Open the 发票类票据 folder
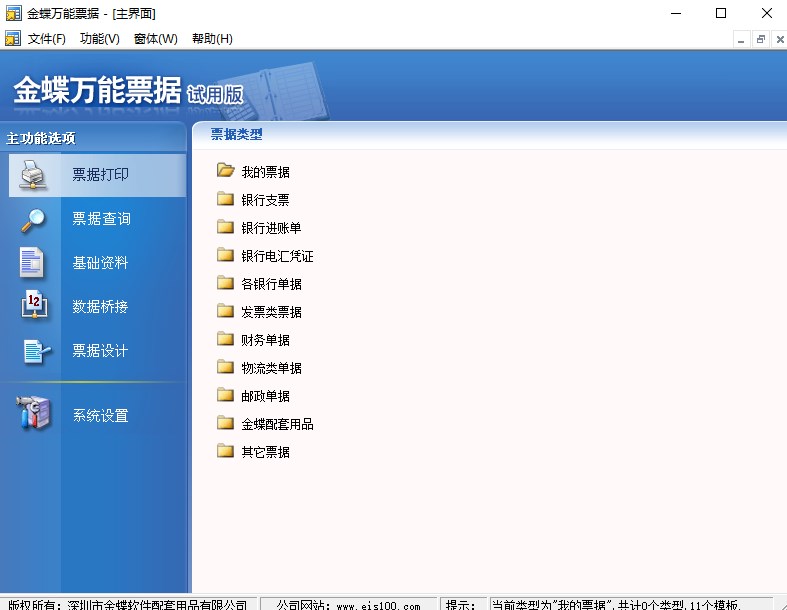Image resolution: width=787 pixels, height=610 pixels. [x=271, y=312]
